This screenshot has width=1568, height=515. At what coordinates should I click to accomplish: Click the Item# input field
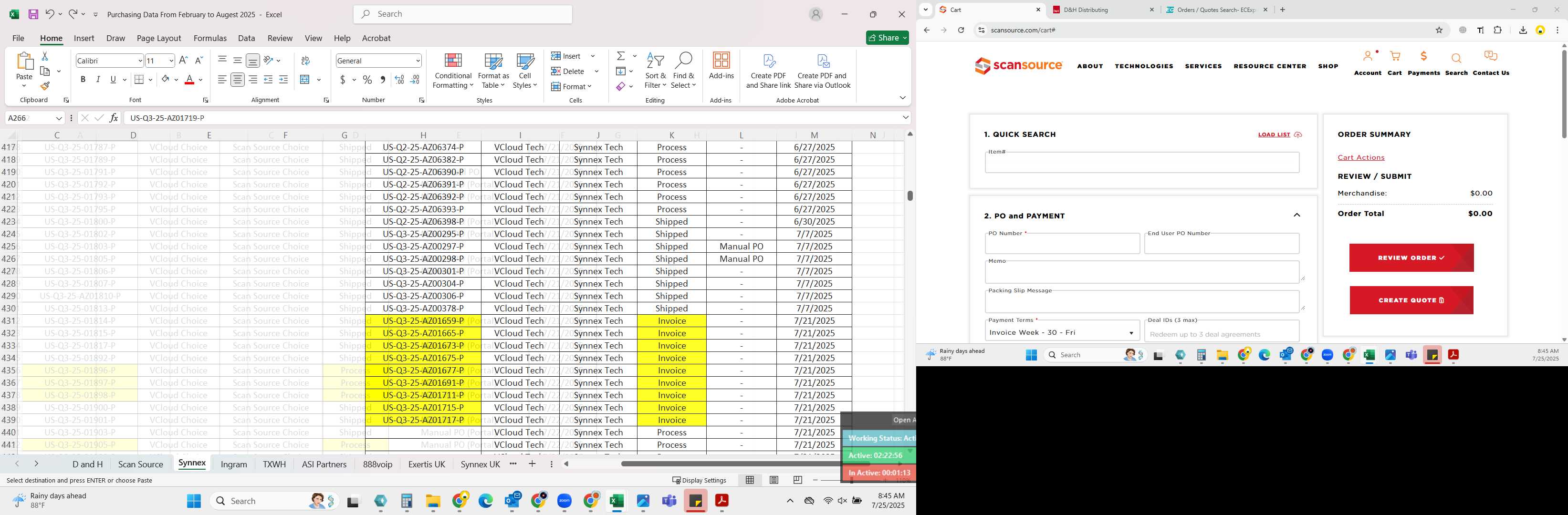(1142, 162)
